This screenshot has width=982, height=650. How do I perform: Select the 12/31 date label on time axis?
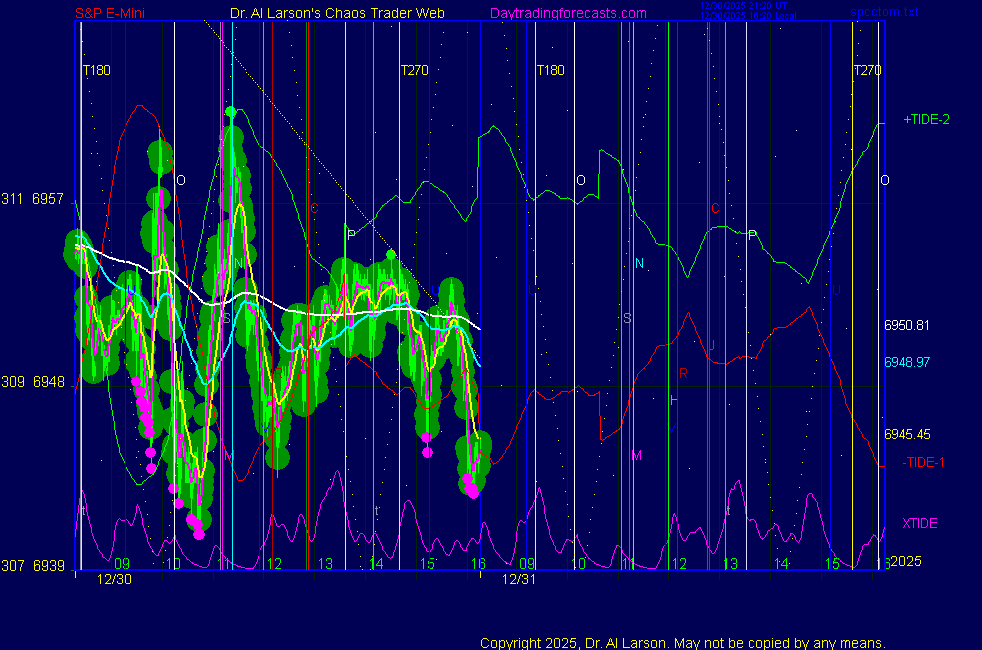click(519, 579)
